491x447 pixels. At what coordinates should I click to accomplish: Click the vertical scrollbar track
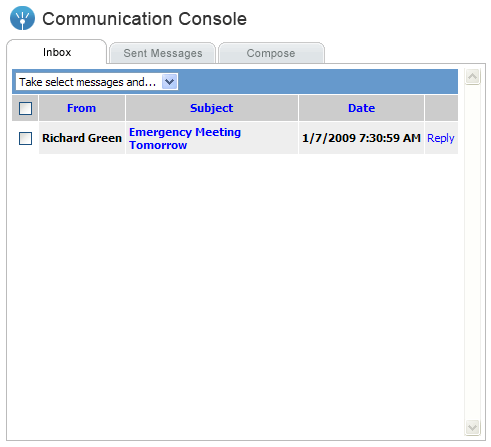coord(472,252)
